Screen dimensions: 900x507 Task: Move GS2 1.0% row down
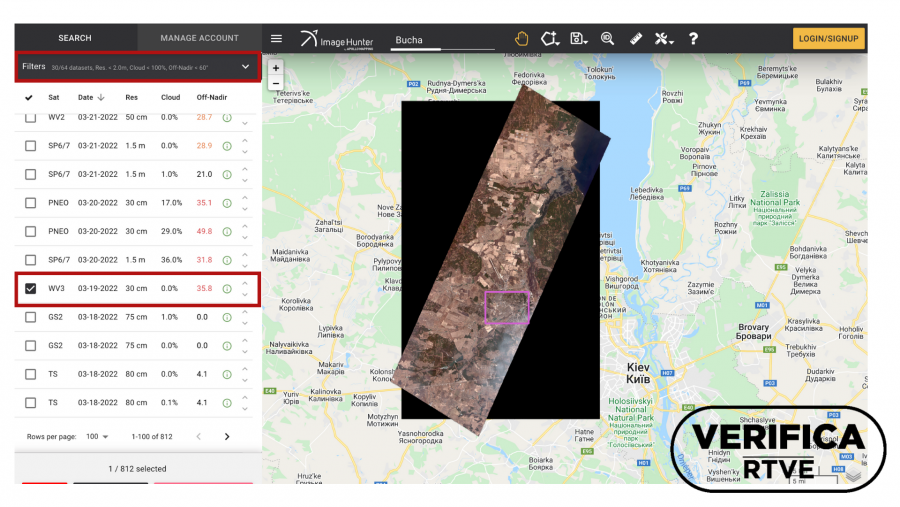click(x=245, y=323)
